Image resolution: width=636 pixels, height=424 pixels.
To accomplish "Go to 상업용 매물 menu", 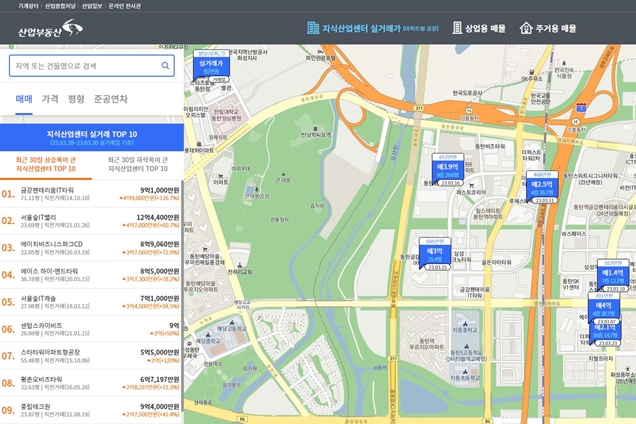I will coord(479,28).
